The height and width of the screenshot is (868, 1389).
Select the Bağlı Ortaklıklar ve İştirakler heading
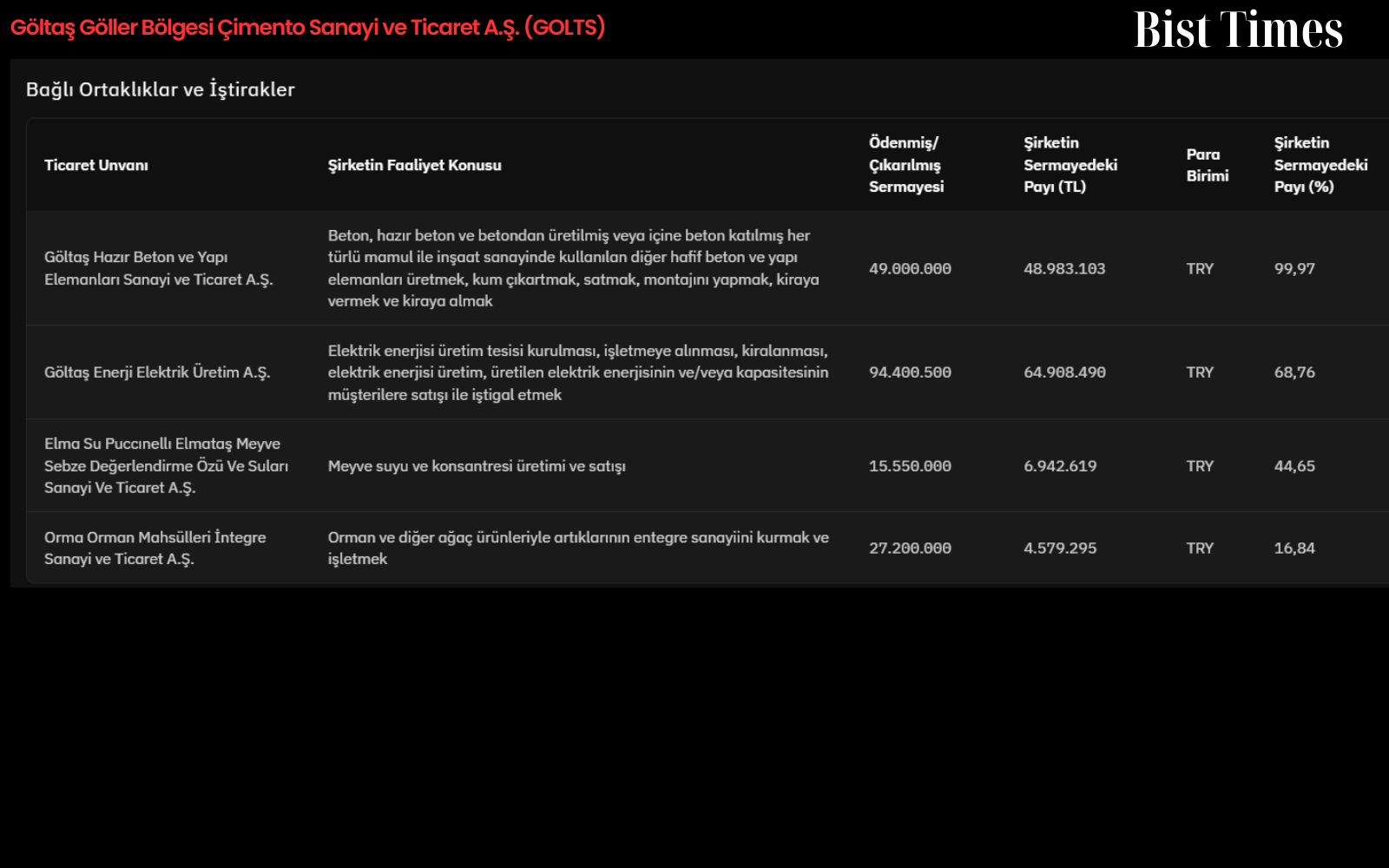(161, 89)
